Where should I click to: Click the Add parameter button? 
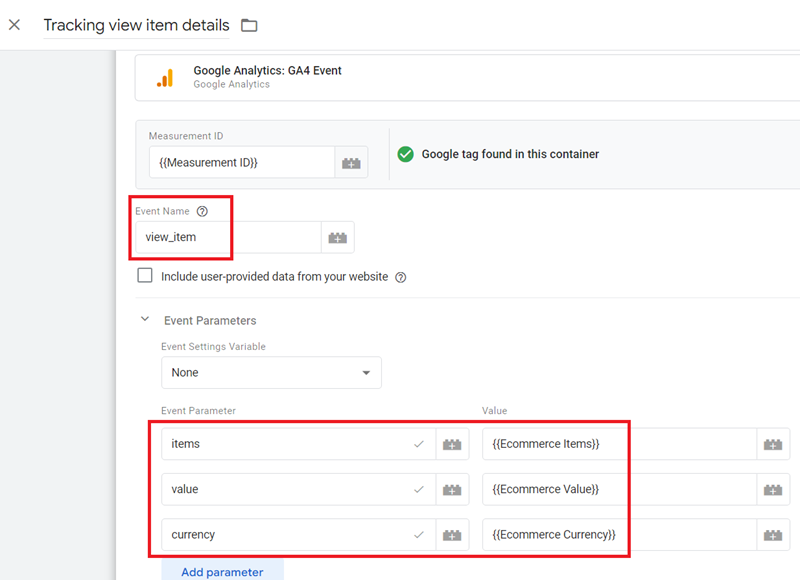pos(222,571)
